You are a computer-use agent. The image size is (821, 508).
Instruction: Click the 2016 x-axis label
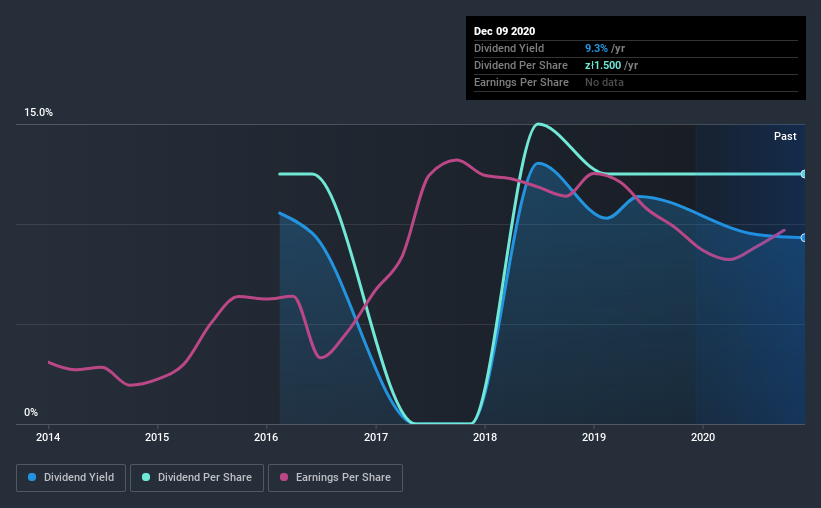click(266, 437)
